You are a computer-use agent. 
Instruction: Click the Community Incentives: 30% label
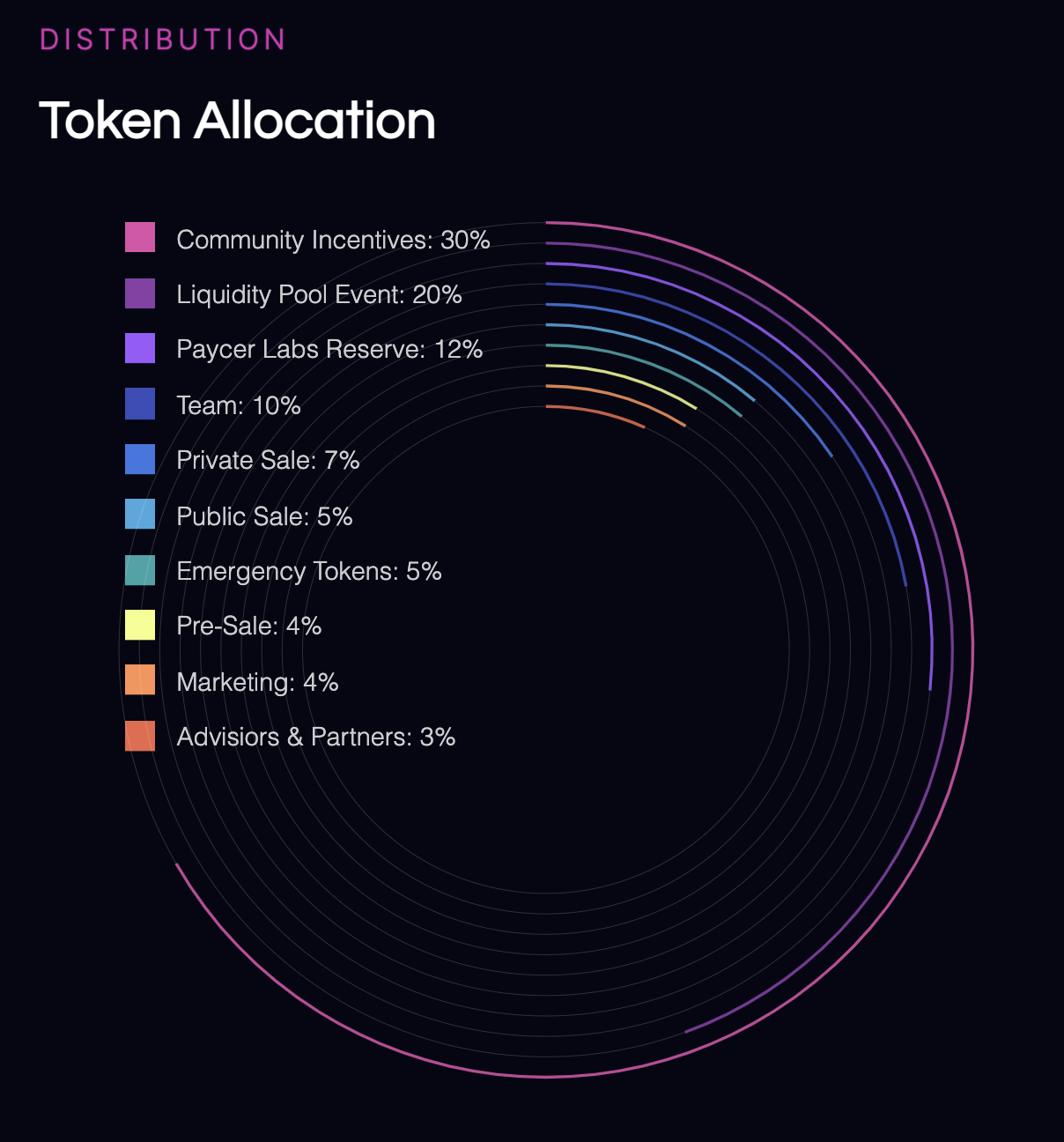click(333, 240)
